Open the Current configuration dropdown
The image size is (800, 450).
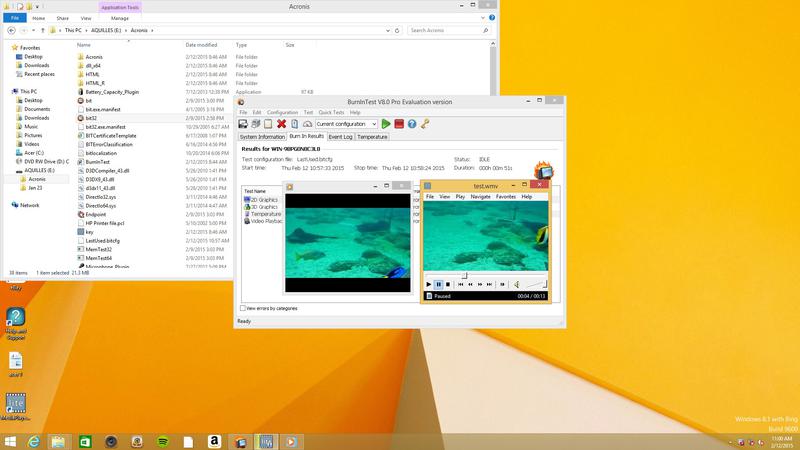click(x=346, y=124)
